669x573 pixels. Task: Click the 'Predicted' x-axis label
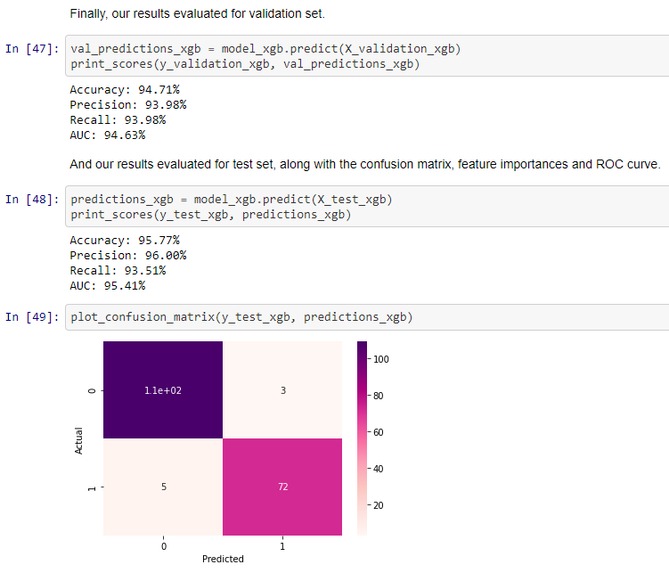pyautogui.click(x=222, y=559)
